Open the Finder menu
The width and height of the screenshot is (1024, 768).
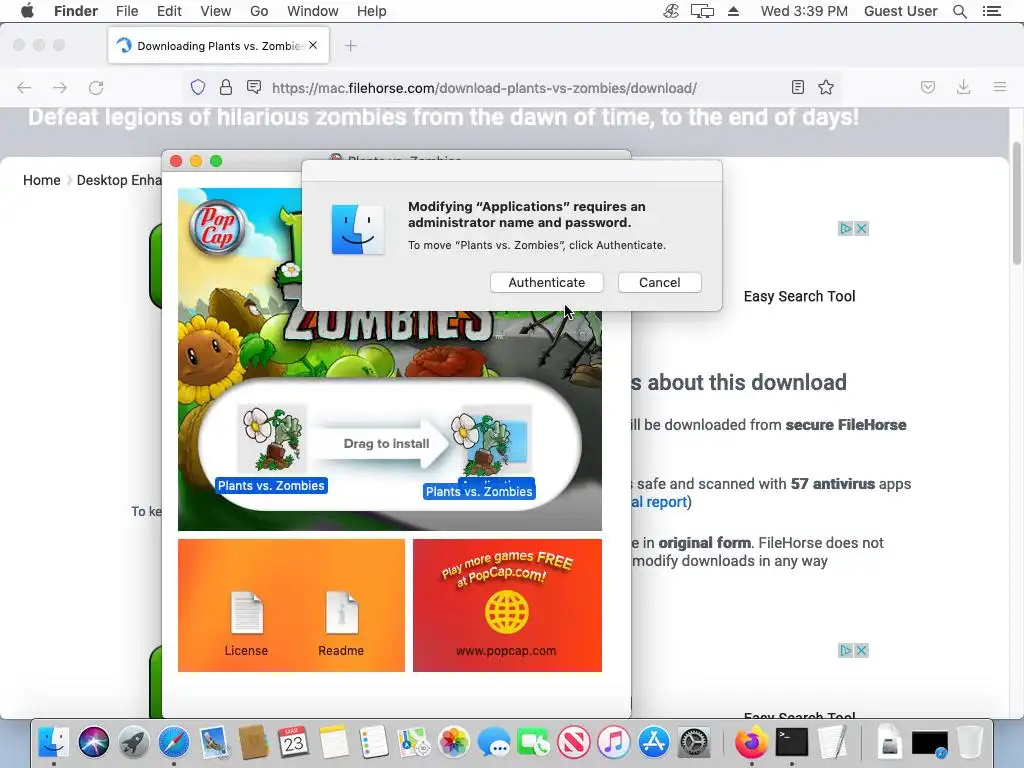coord(76,11)
